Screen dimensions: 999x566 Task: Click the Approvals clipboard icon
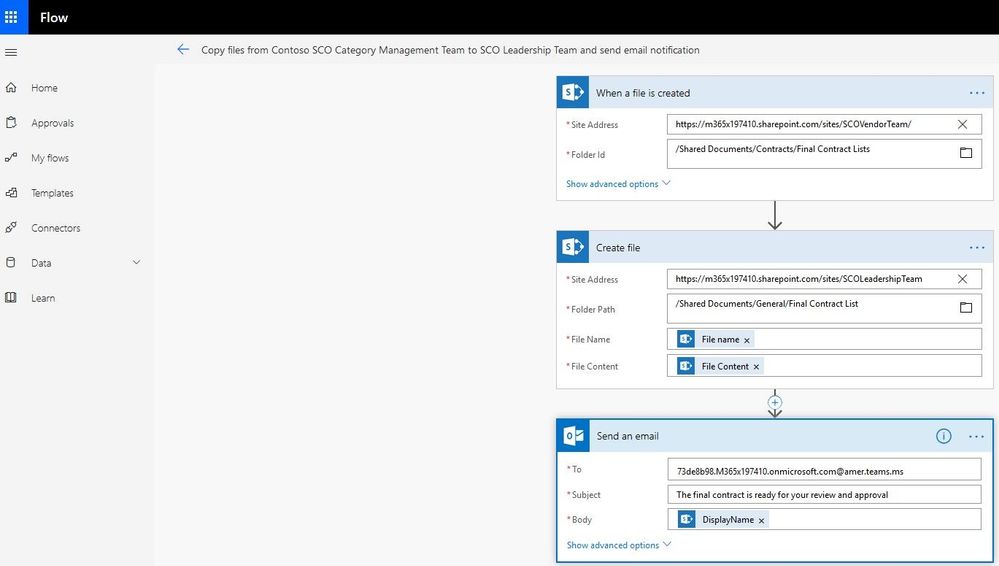click(11, 122)
